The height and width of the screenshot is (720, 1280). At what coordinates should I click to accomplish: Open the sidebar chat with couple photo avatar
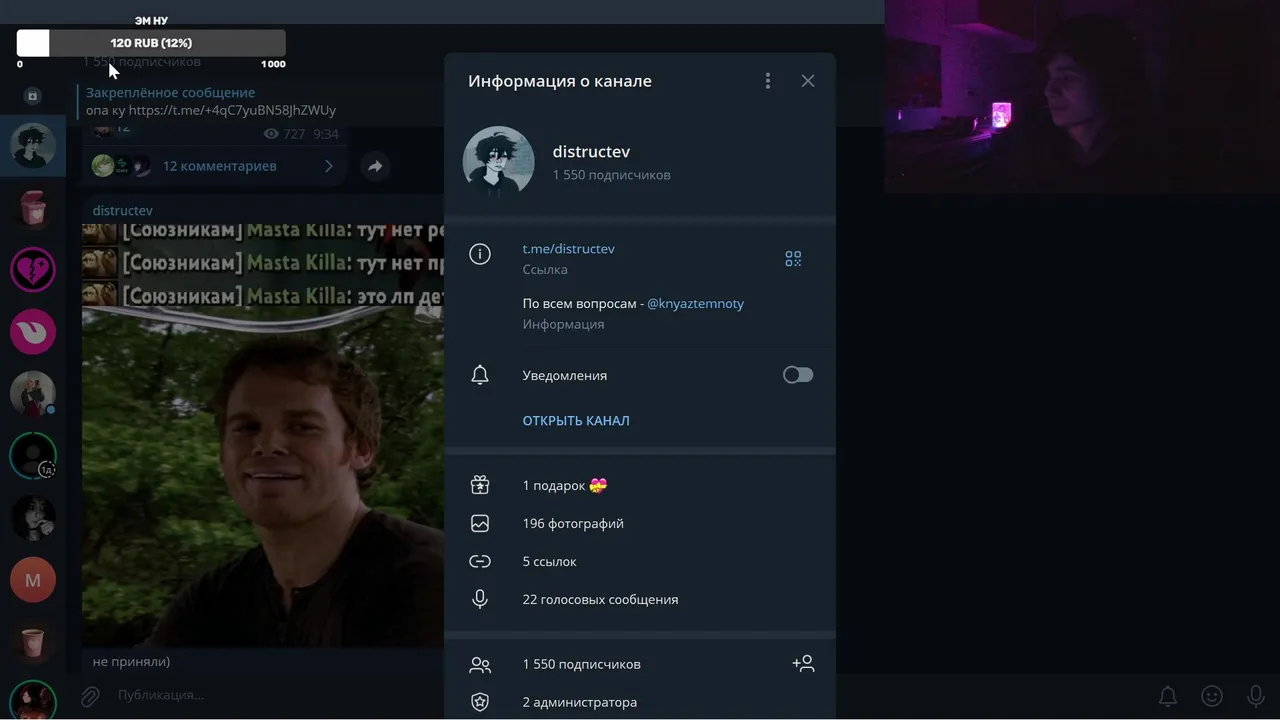(33, 394)
